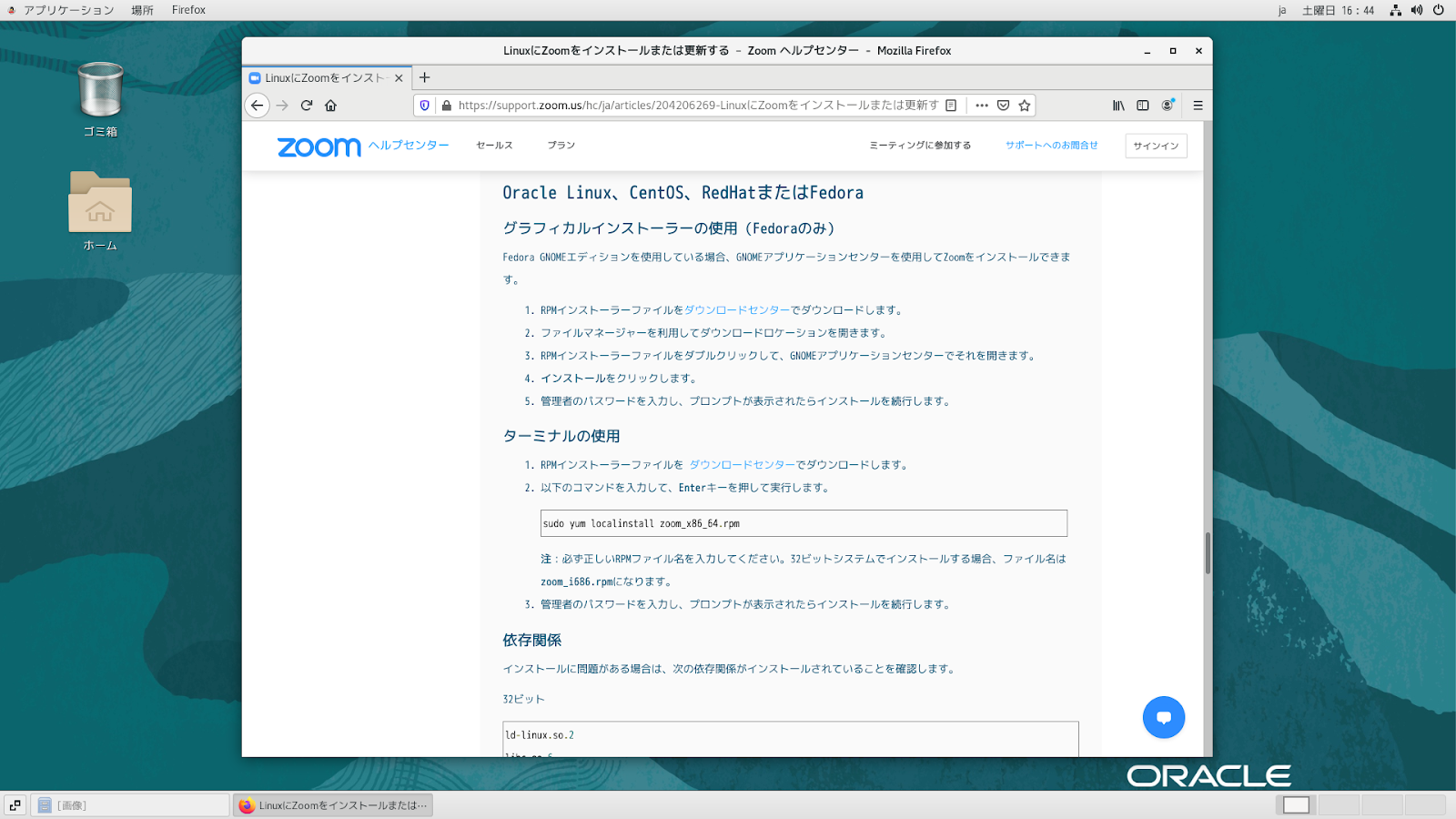This screenshot has width=1456, height=819.
Task: Open the Firefox home page icon
Action: [331, 106]
